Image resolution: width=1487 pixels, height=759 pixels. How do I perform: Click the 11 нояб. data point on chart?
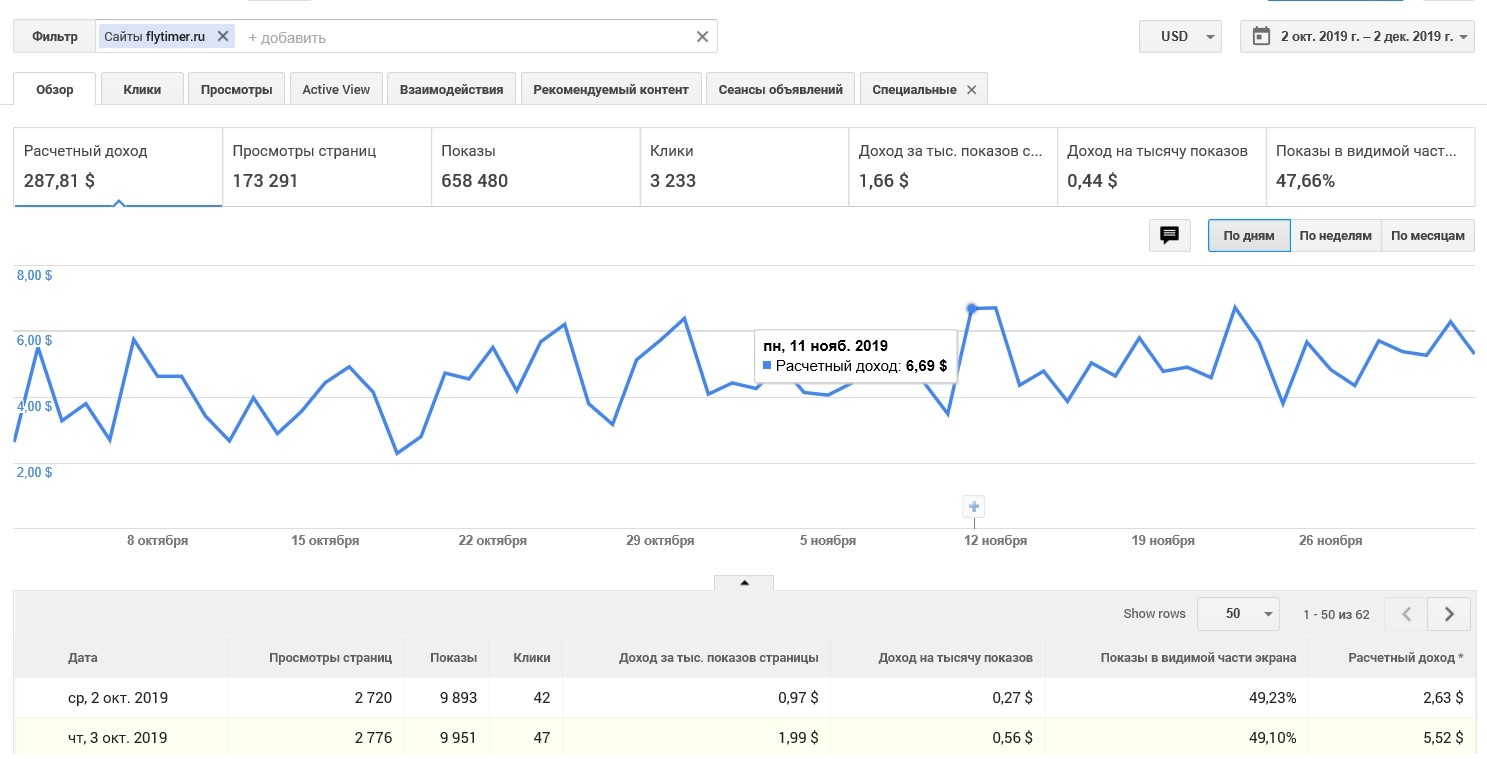971,309
